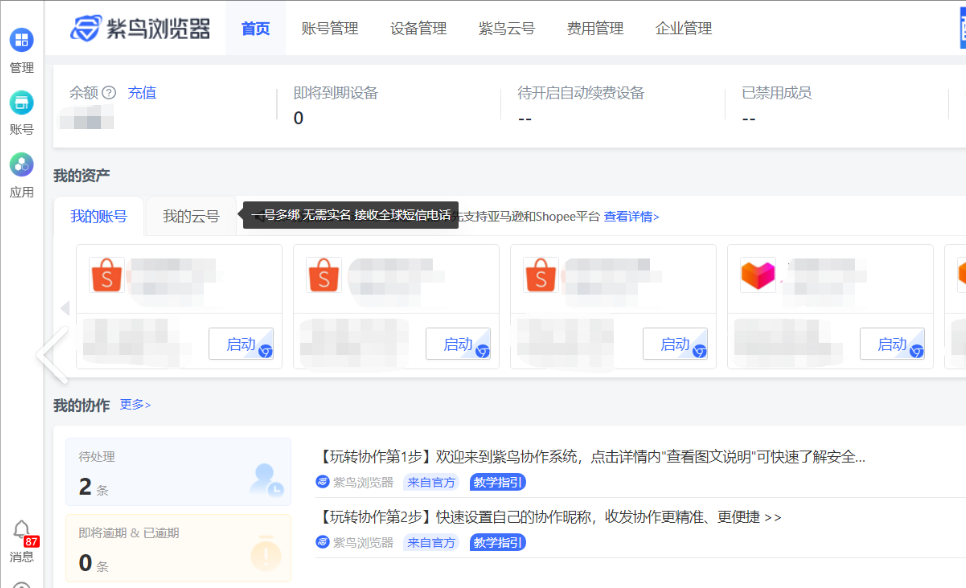
Task: Click the pink platform icon on the fourth card
Action: coord(757,273)
